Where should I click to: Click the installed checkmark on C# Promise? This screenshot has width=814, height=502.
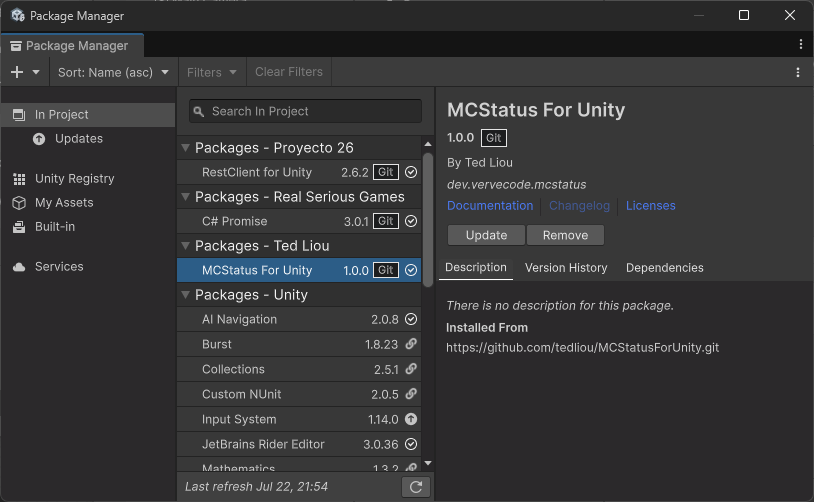pyautogui.click(x=411, y=221)
